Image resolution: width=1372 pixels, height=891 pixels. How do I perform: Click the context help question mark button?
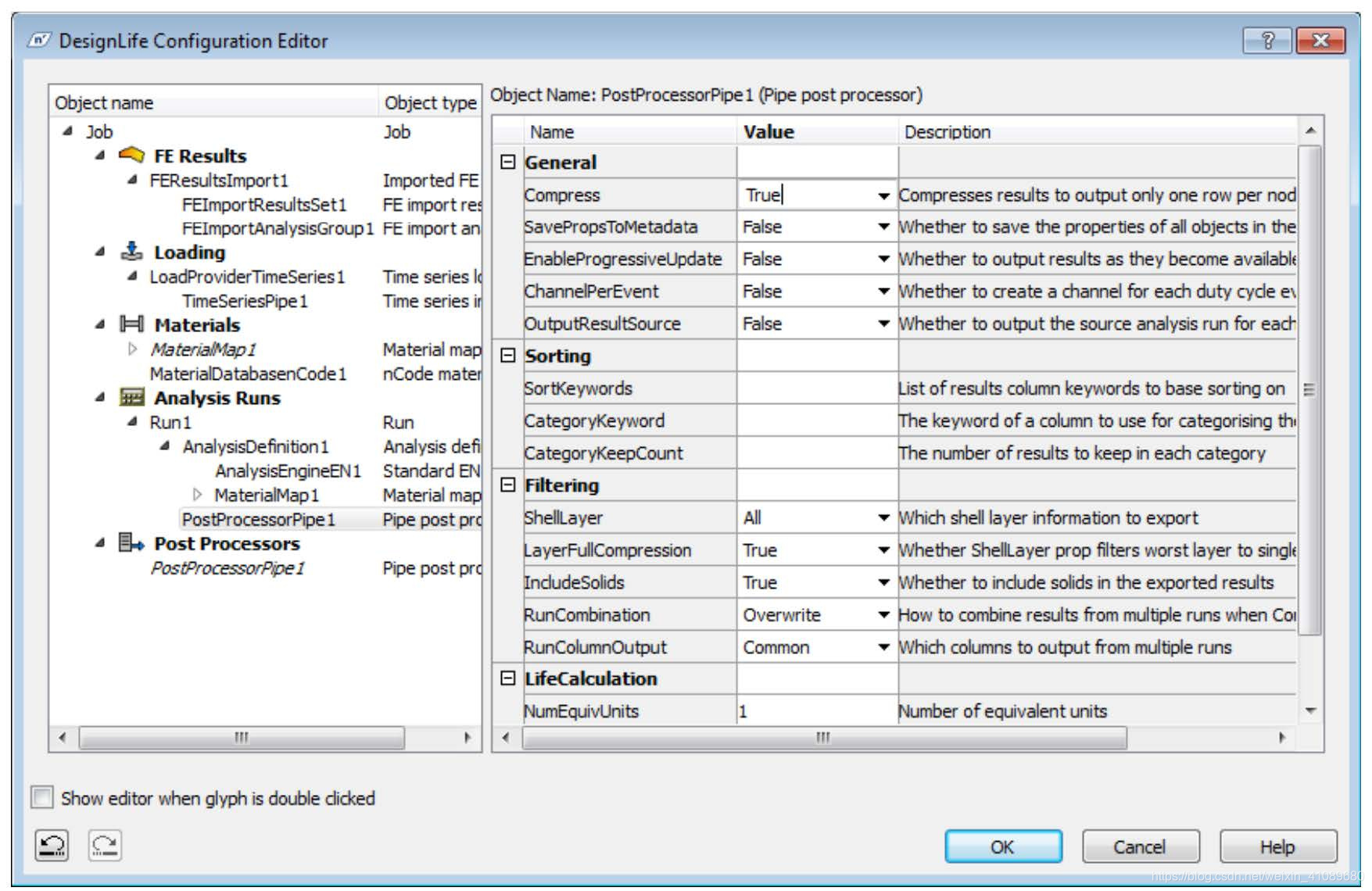(x=1267, y=40)
